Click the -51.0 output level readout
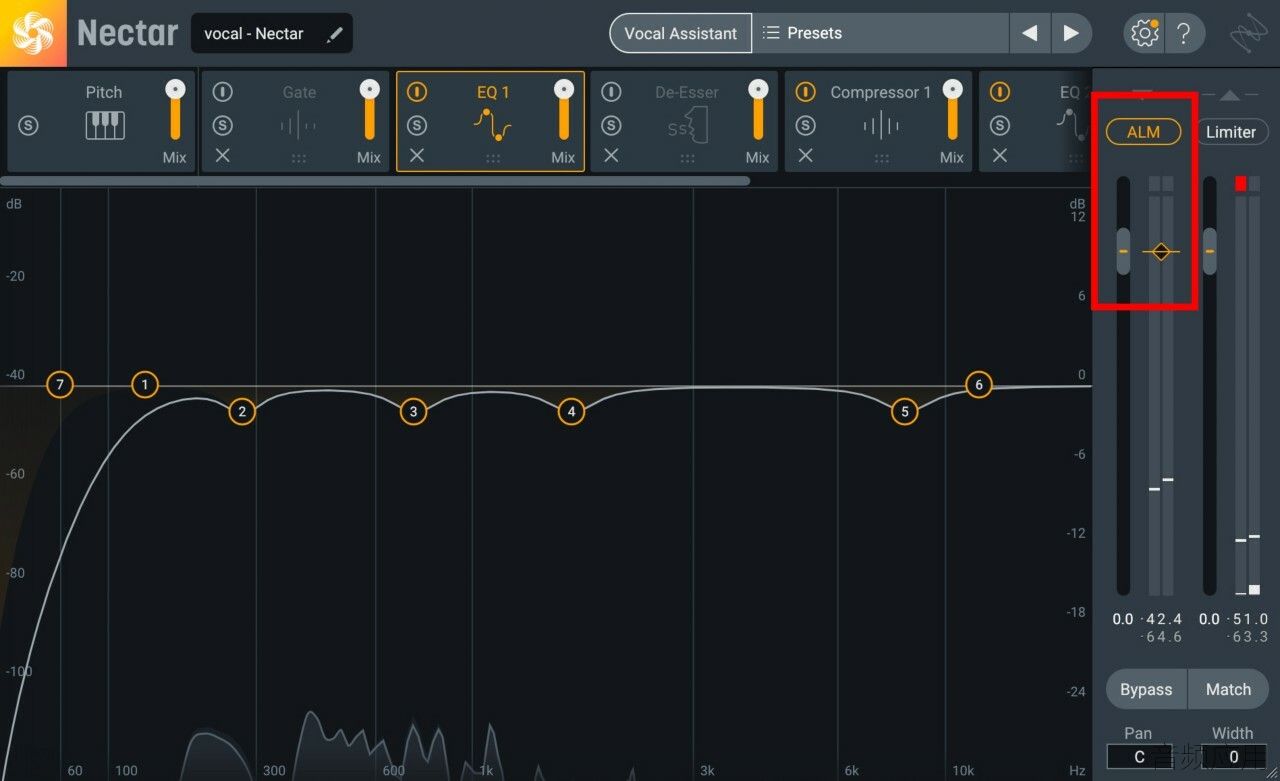This screenshot has width=1280, height=781. 1247,619
